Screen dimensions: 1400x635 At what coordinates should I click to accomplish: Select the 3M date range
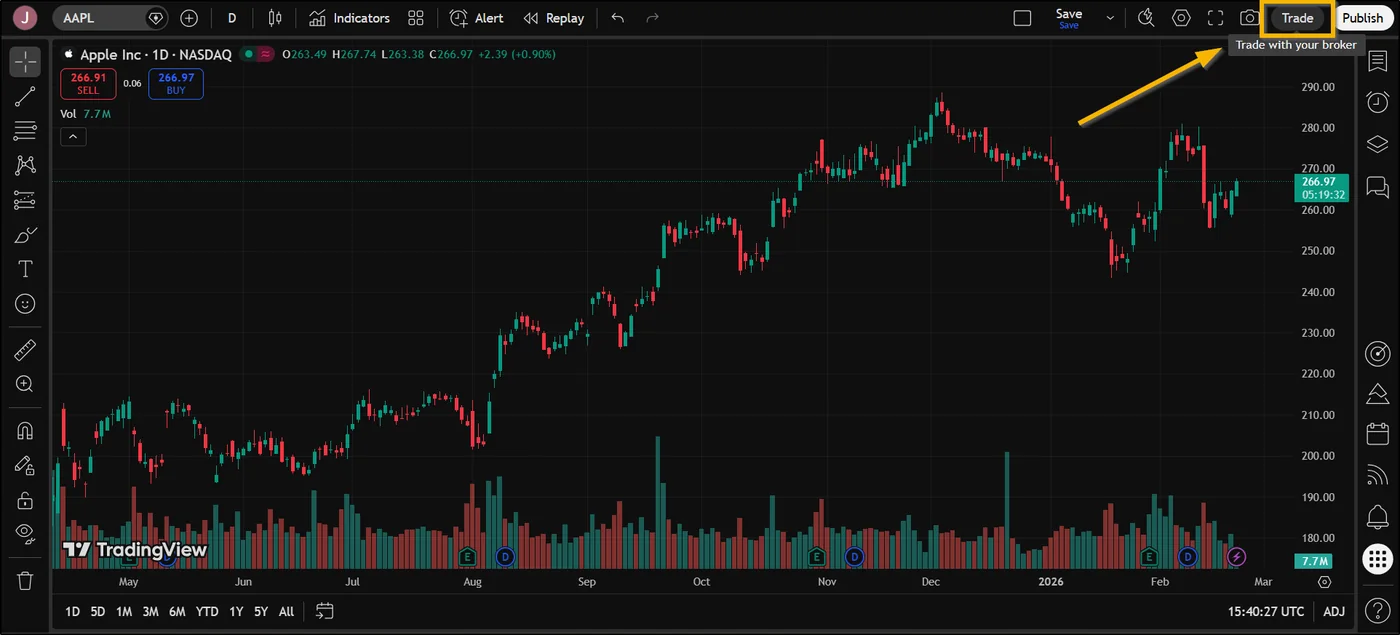click(x=150, y=611)
